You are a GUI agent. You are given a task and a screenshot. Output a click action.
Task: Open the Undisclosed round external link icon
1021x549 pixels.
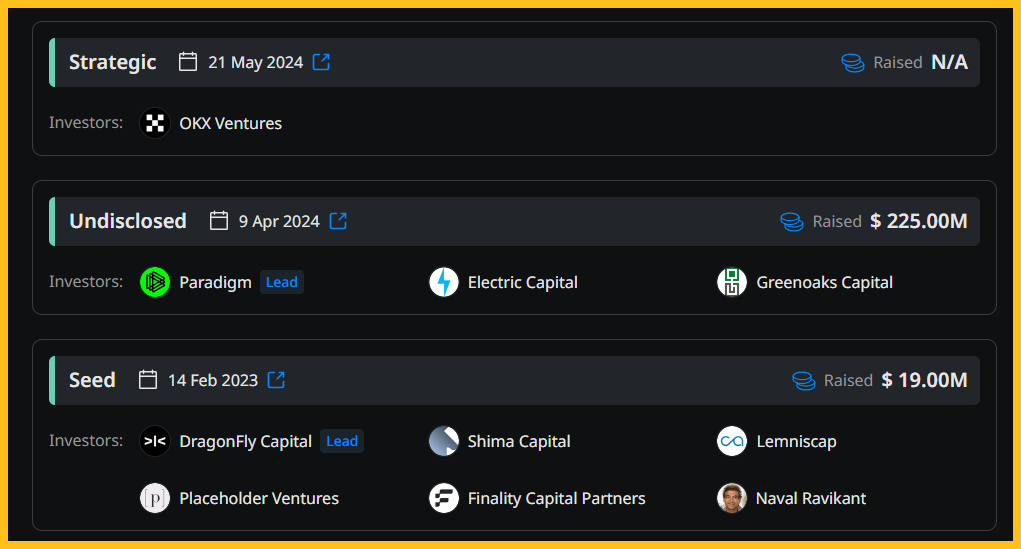[338, 221]
